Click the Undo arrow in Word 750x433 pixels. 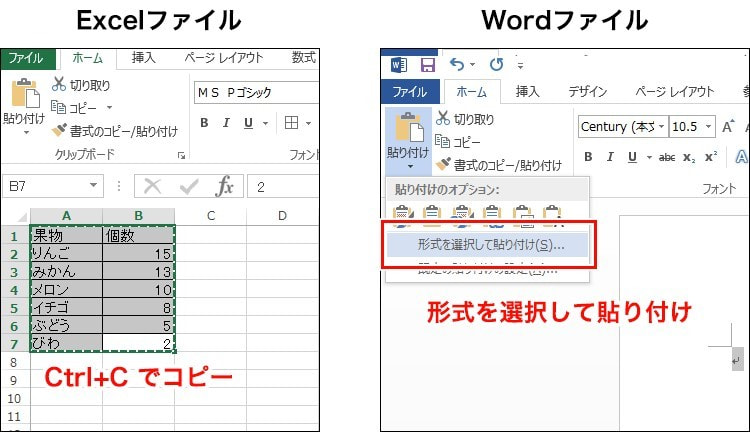[458, 64]
